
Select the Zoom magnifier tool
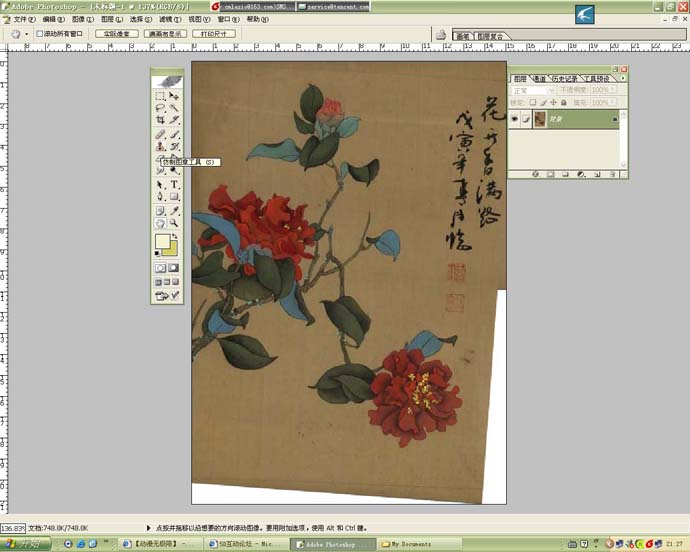tap(174, 223)
